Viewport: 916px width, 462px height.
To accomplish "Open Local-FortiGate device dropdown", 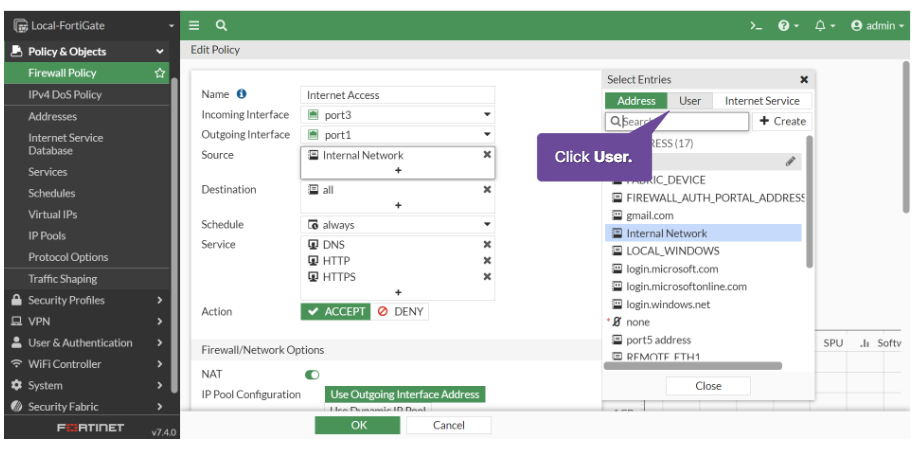I will [x=93, y=26].
